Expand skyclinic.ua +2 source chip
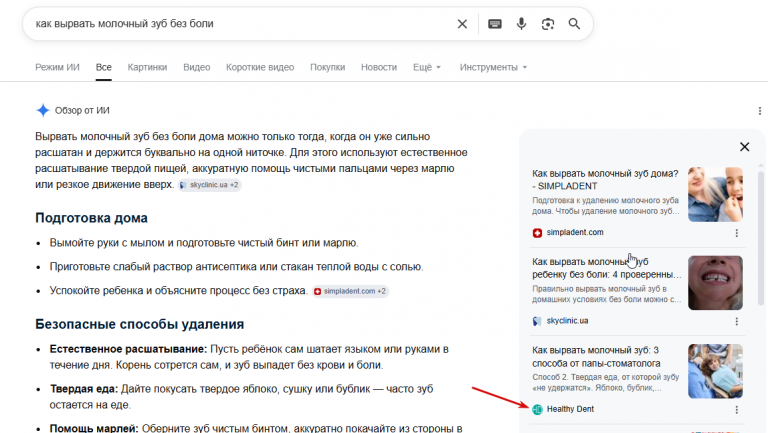768x433 pixels. point(209,185)
